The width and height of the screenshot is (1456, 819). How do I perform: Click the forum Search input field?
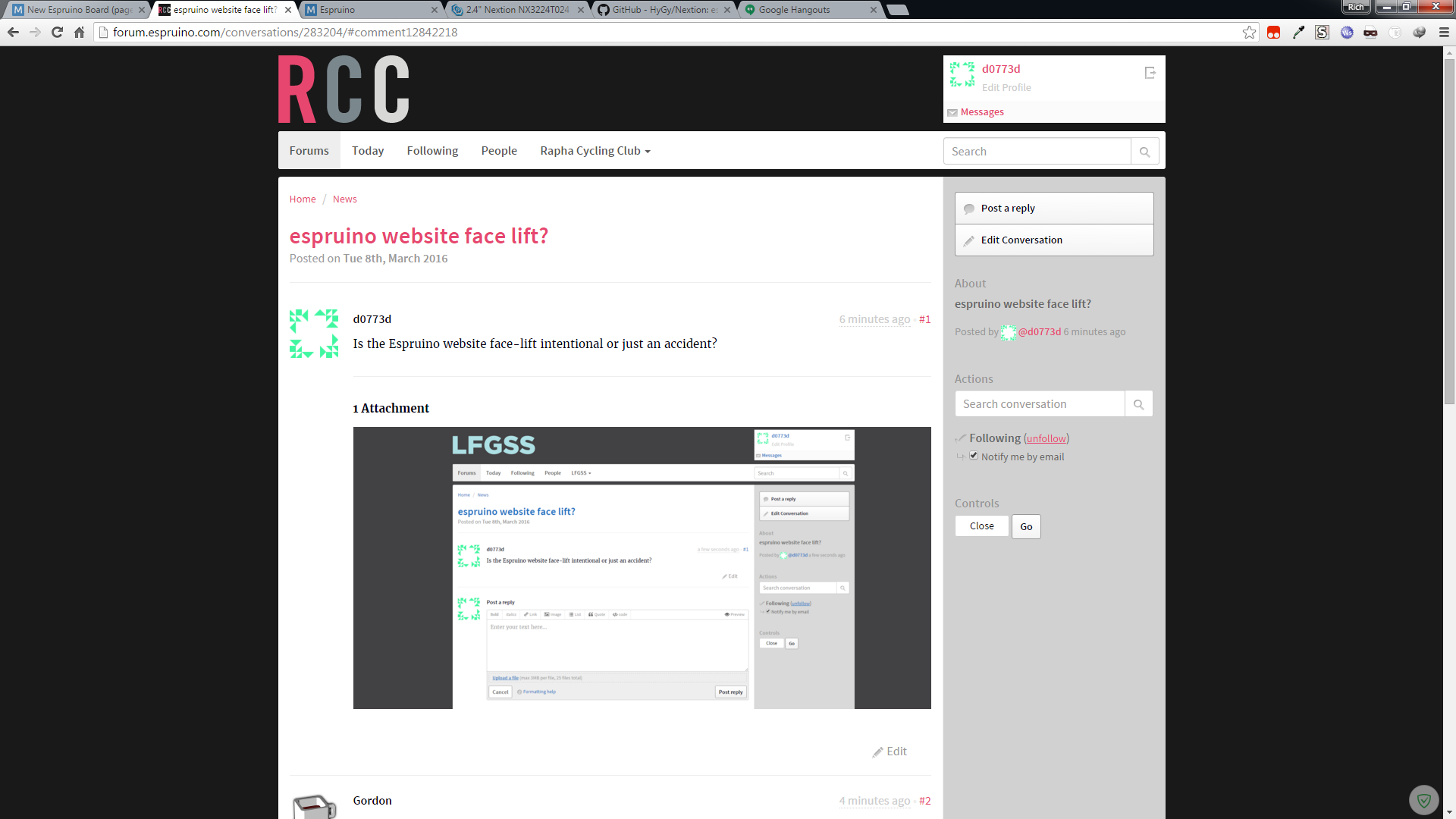point(1037,152)
